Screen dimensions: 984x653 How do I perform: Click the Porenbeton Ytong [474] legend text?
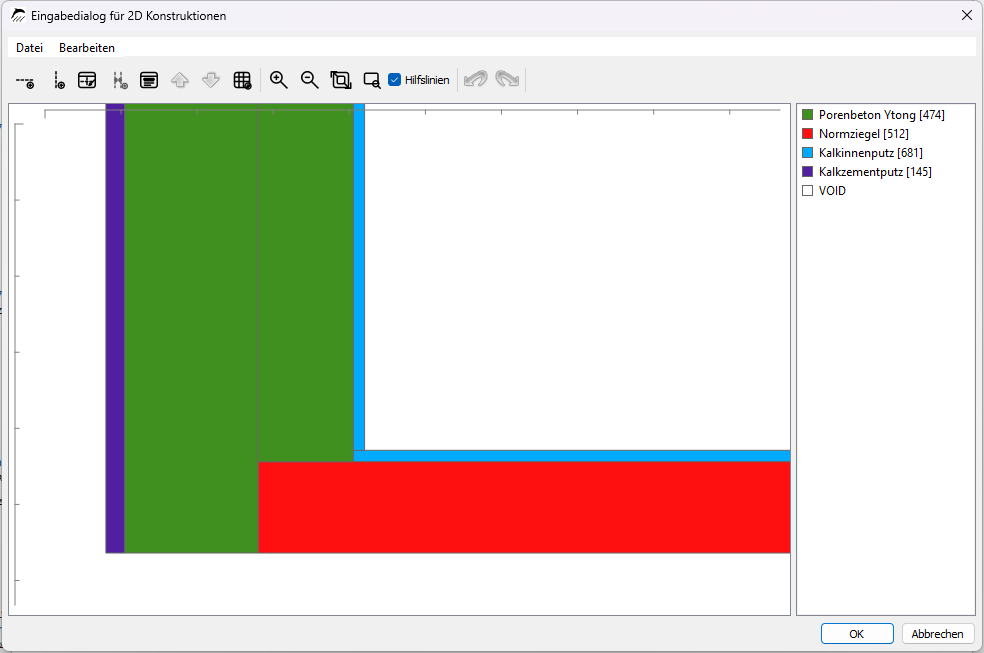pyautogui.click(x=881, y=115)
